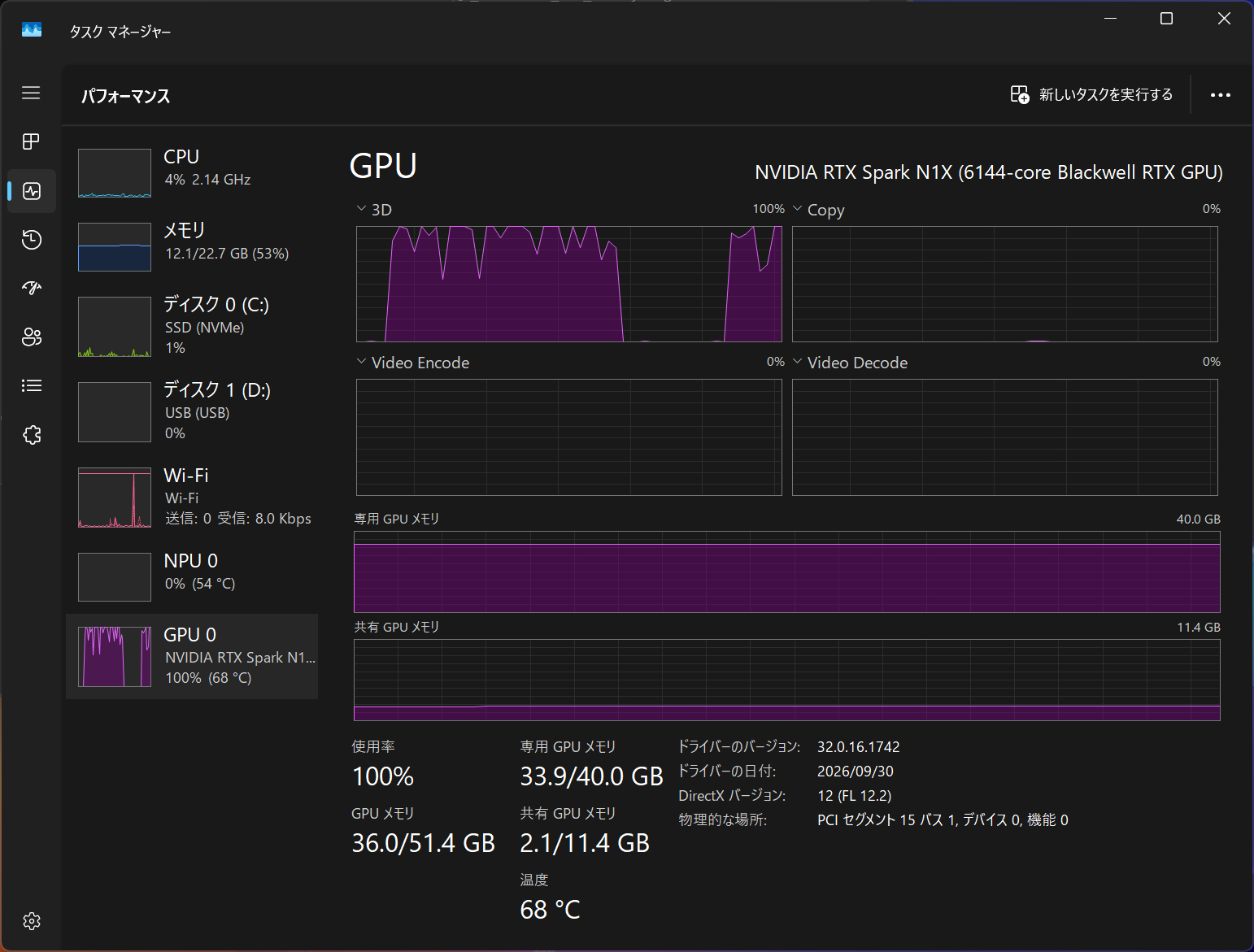Click the Video Decode graph
Viewport: 1254px width, 952px height.
tap(1005, 437)
